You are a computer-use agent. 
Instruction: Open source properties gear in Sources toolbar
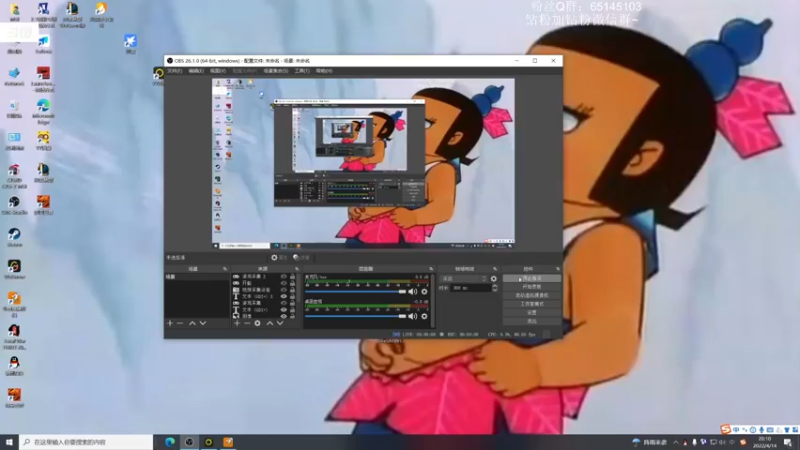click(258, 323)
